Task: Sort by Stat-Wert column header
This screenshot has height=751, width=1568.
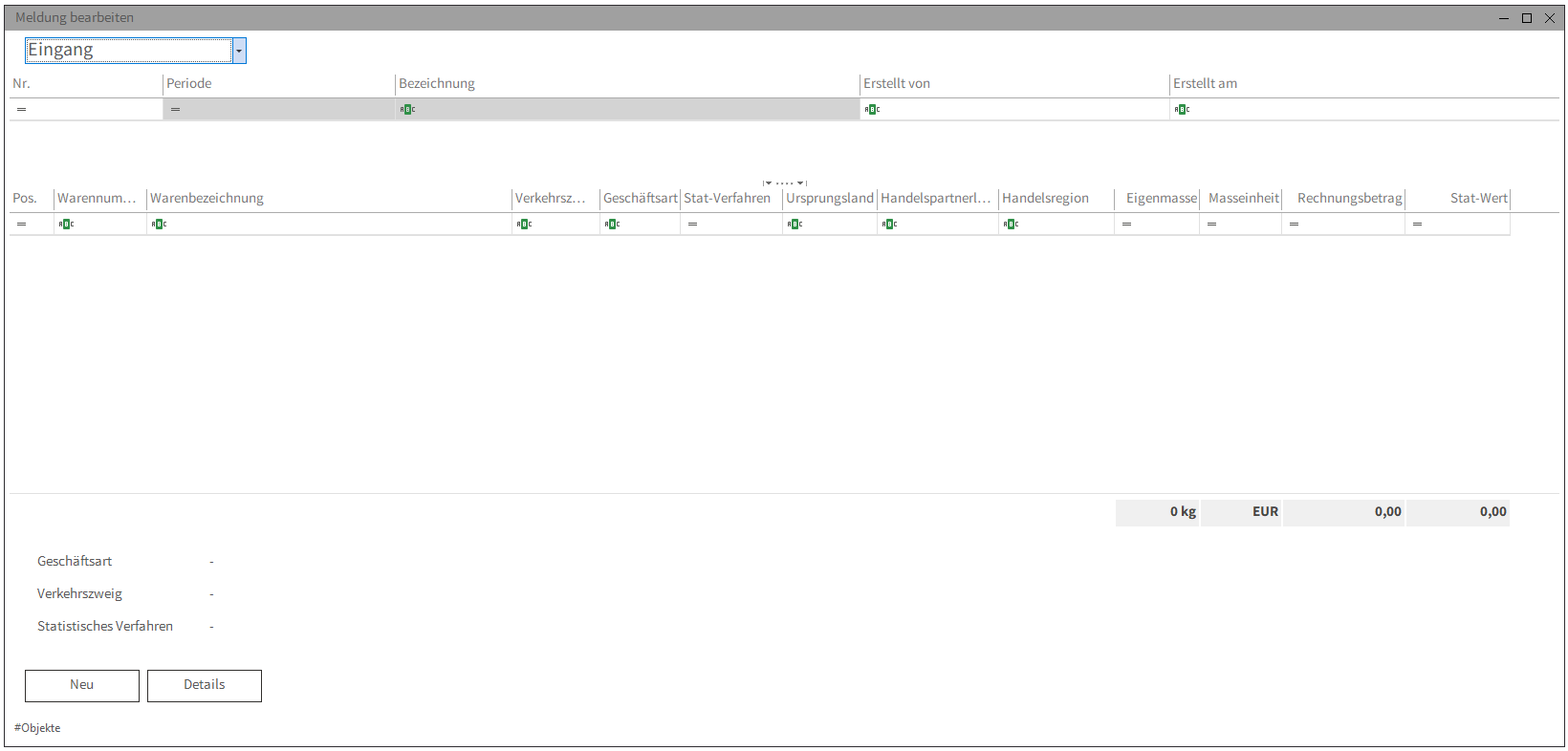Action: (x=1458, y=199)
